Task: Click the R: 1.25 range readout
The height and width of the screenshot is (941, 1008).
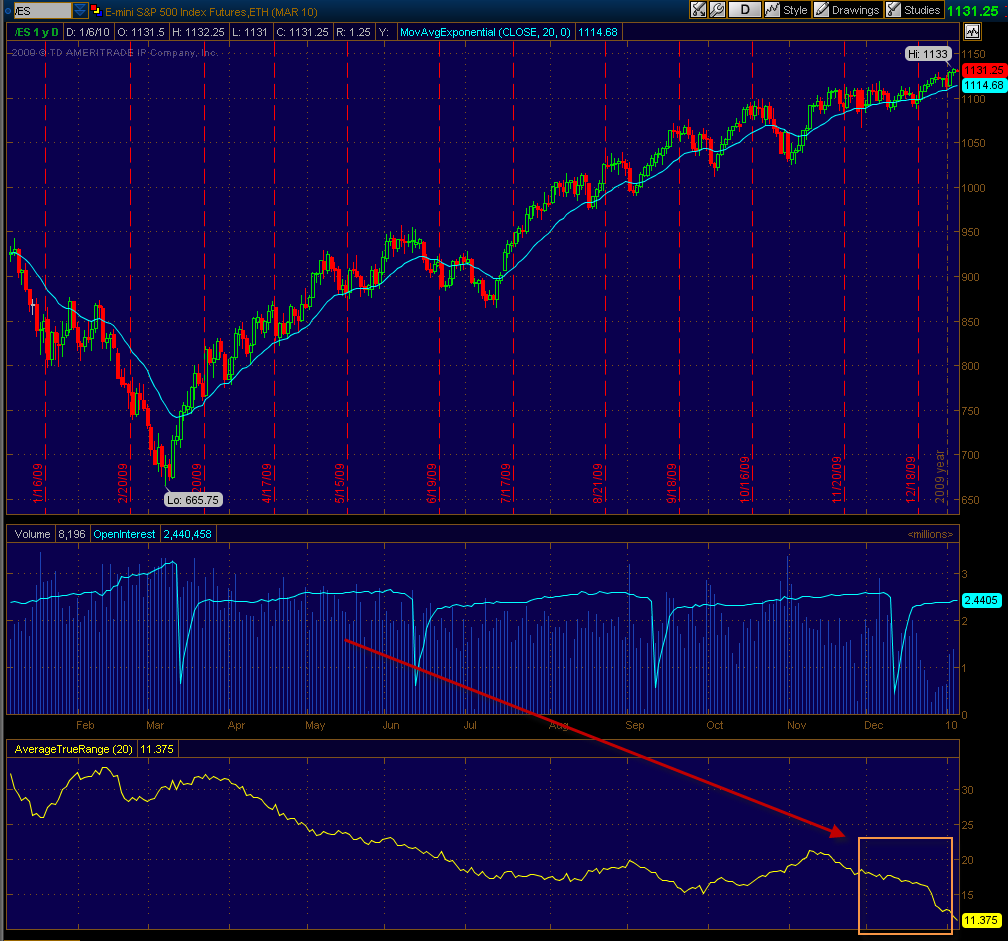Action: pyautogui.click(x=354, y=32)
